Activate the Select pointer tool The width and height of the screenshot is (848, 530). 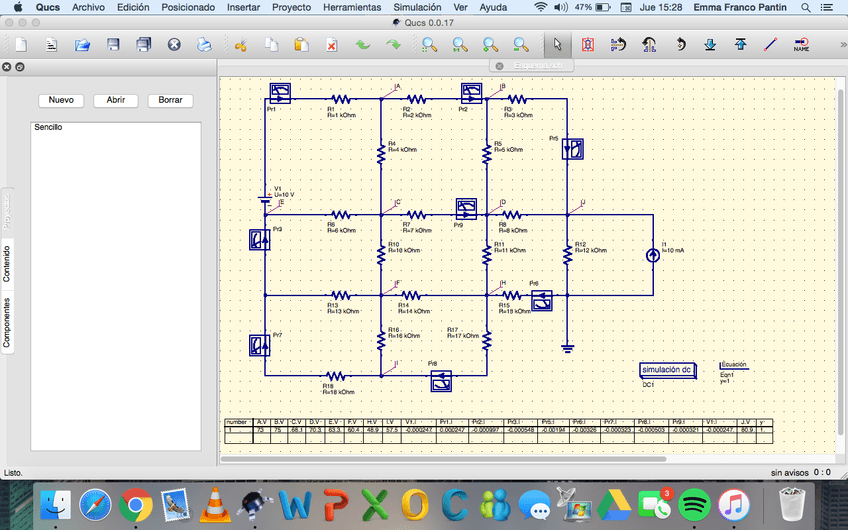(558, 45)
